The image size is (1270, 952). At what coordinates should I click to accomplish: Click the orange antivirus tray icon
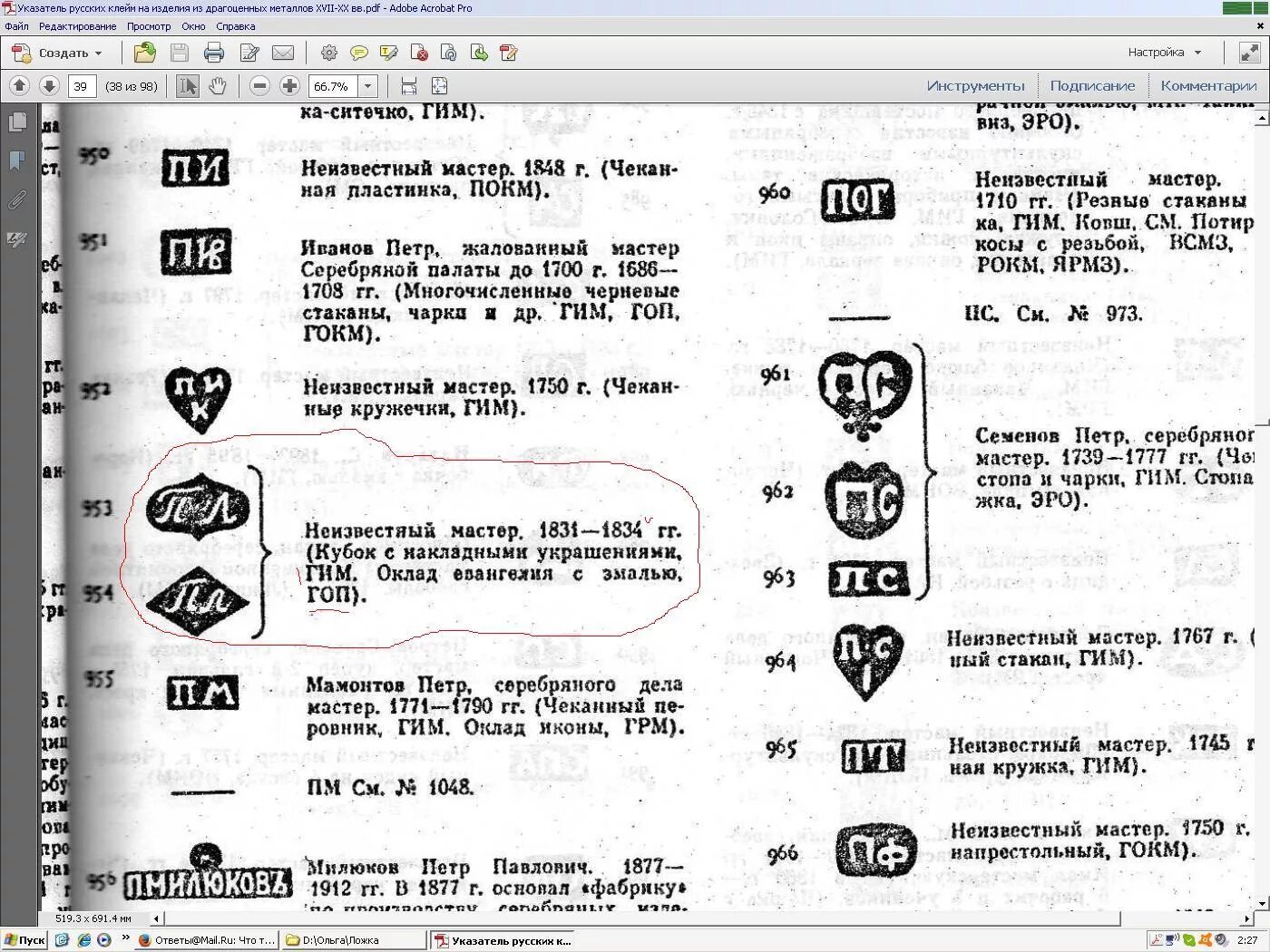[1206, 940]
